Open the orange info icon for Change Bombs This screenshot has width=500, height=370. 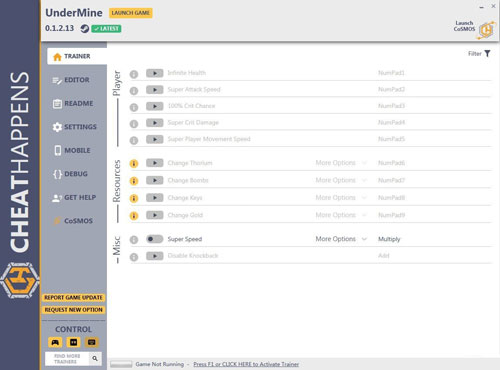point(134,181)
